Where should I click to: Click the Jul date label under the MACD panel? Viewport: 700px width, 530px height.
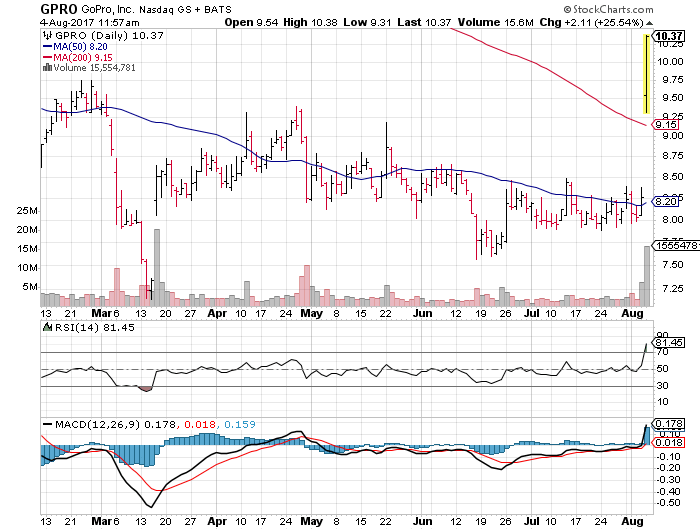532,521
